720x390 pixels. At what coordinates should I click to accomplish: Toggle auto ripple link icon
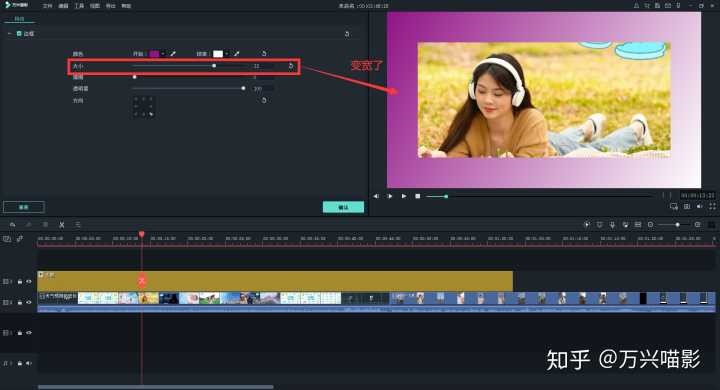[20, 239]
